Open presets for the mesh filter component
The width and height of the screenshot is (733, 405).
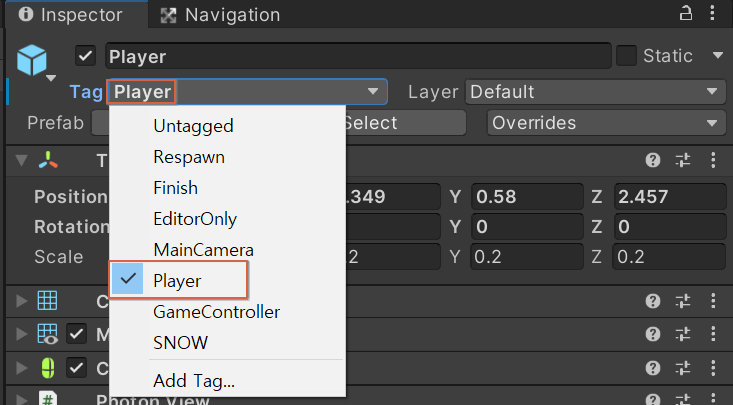click(683, 301)
